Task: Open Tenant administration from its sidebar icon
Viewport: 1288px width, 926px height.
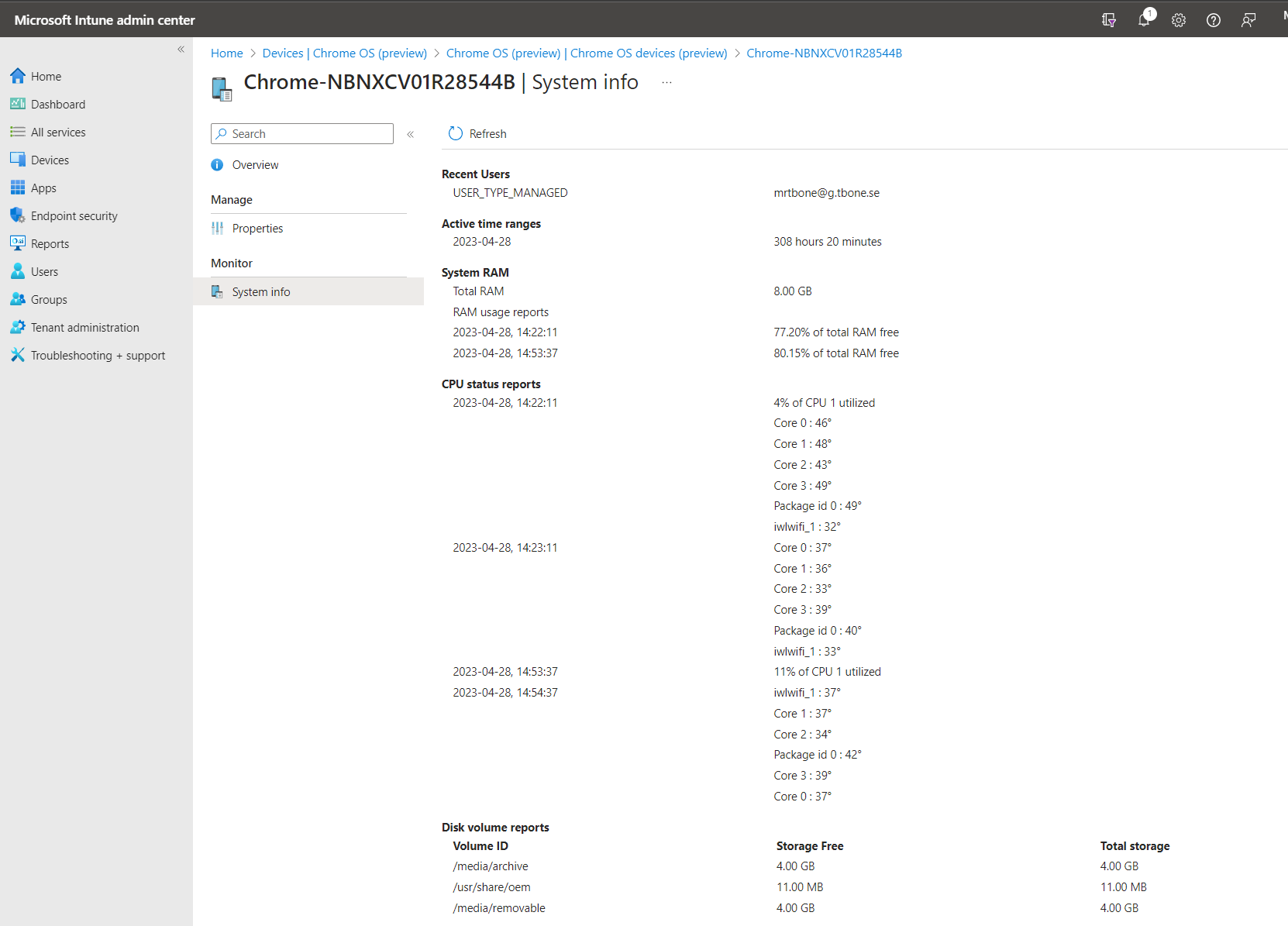Action: [x=17, y=327]
